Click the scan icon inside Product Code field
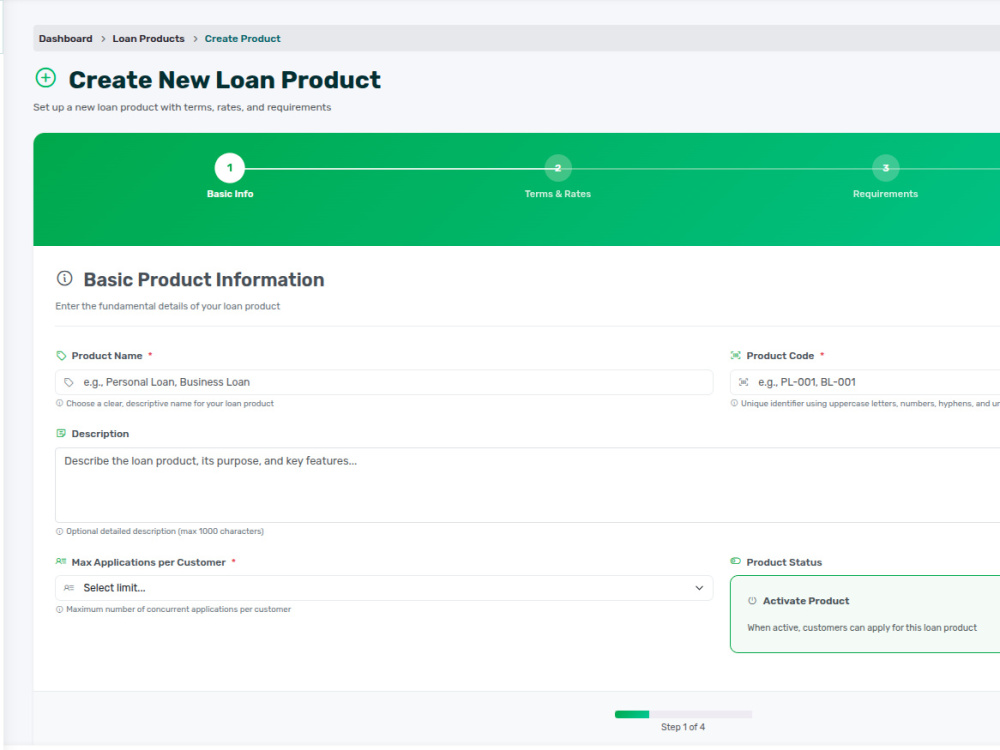This screenshot has width=1000, height=750. click(x=744, y=382)
